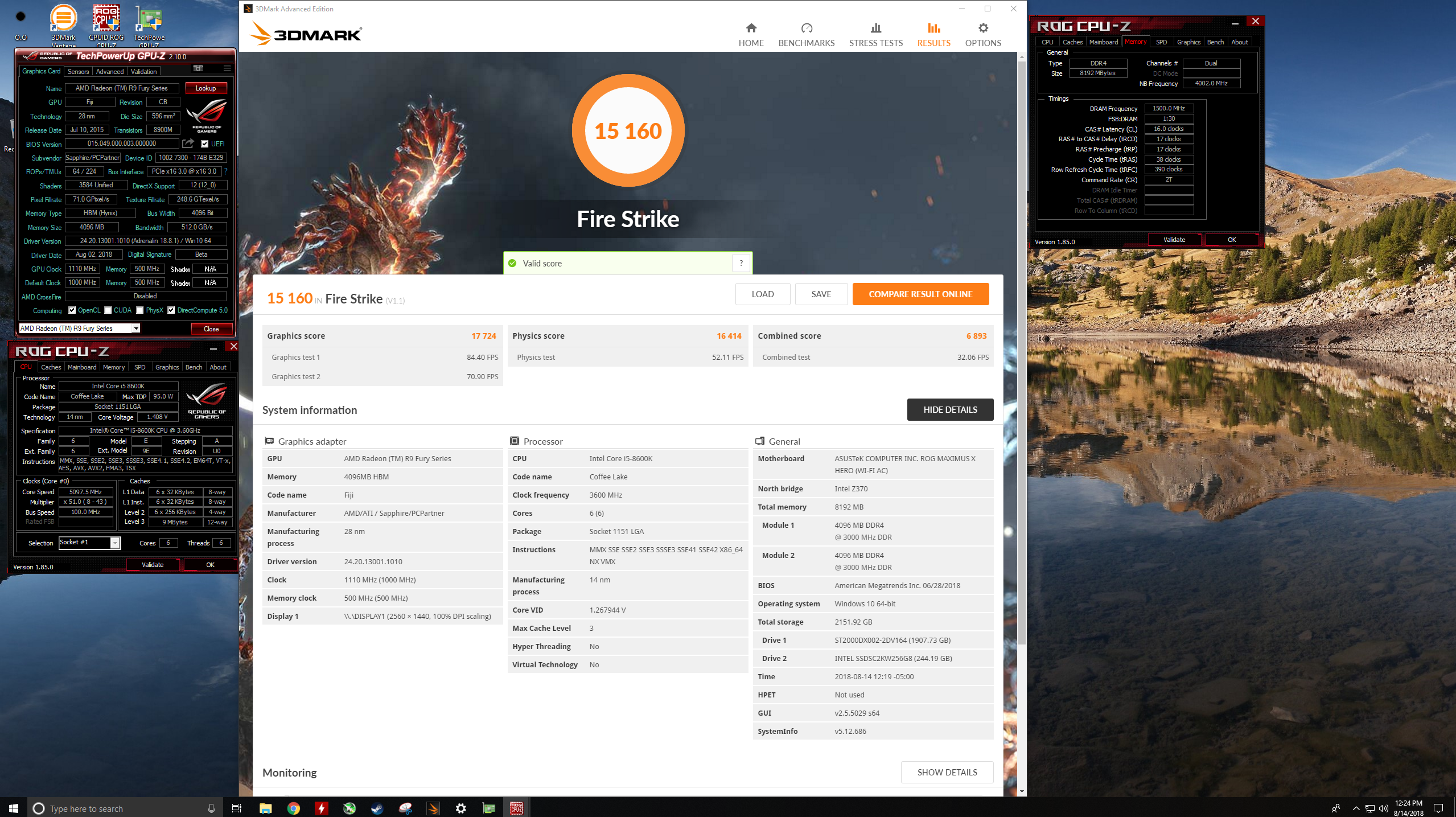
Task: Switch to the Sensors tab in GPU-Z
Action: [78, 72]
